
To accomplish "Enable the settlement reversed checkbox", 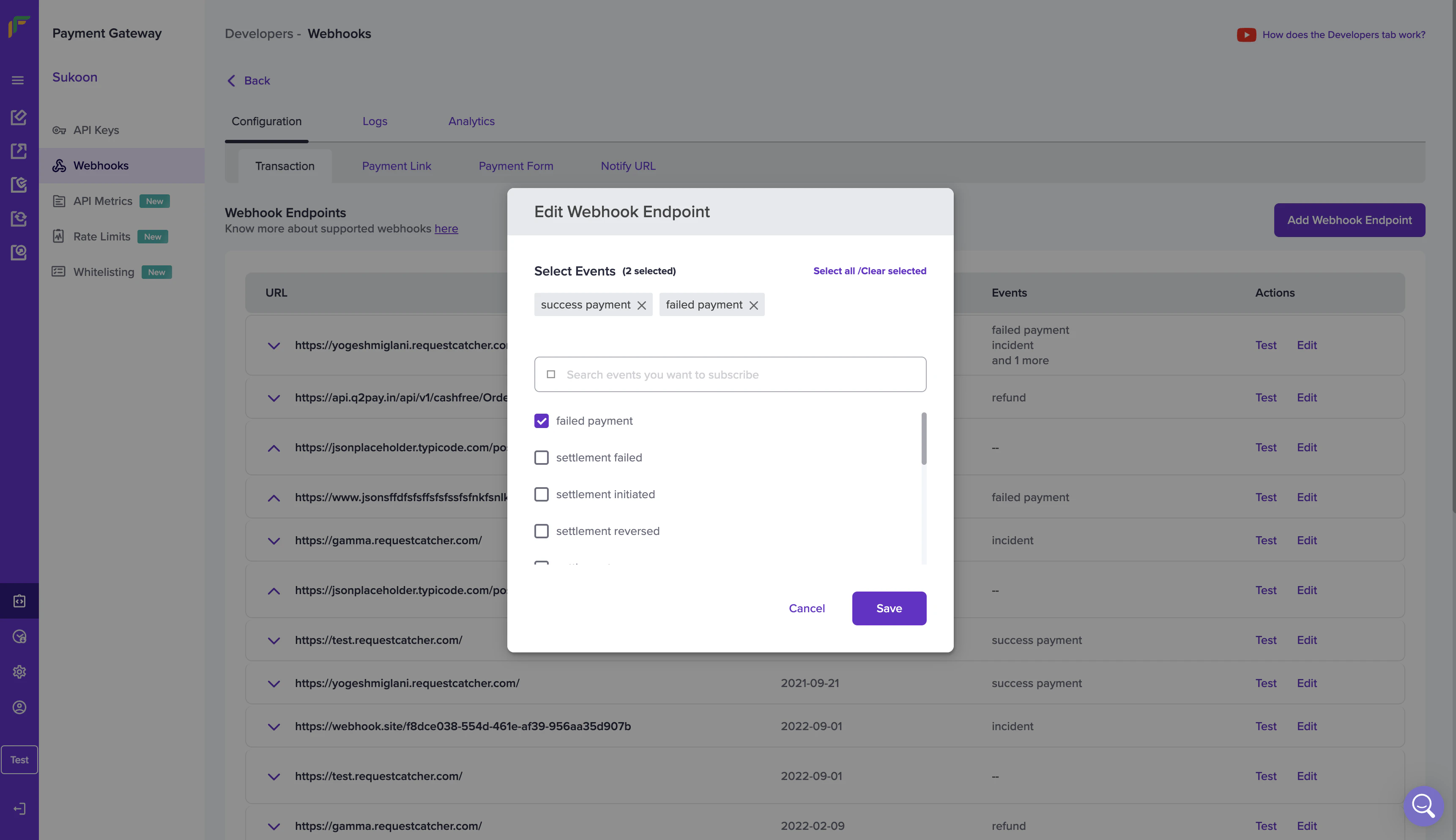I will (541, 531).
